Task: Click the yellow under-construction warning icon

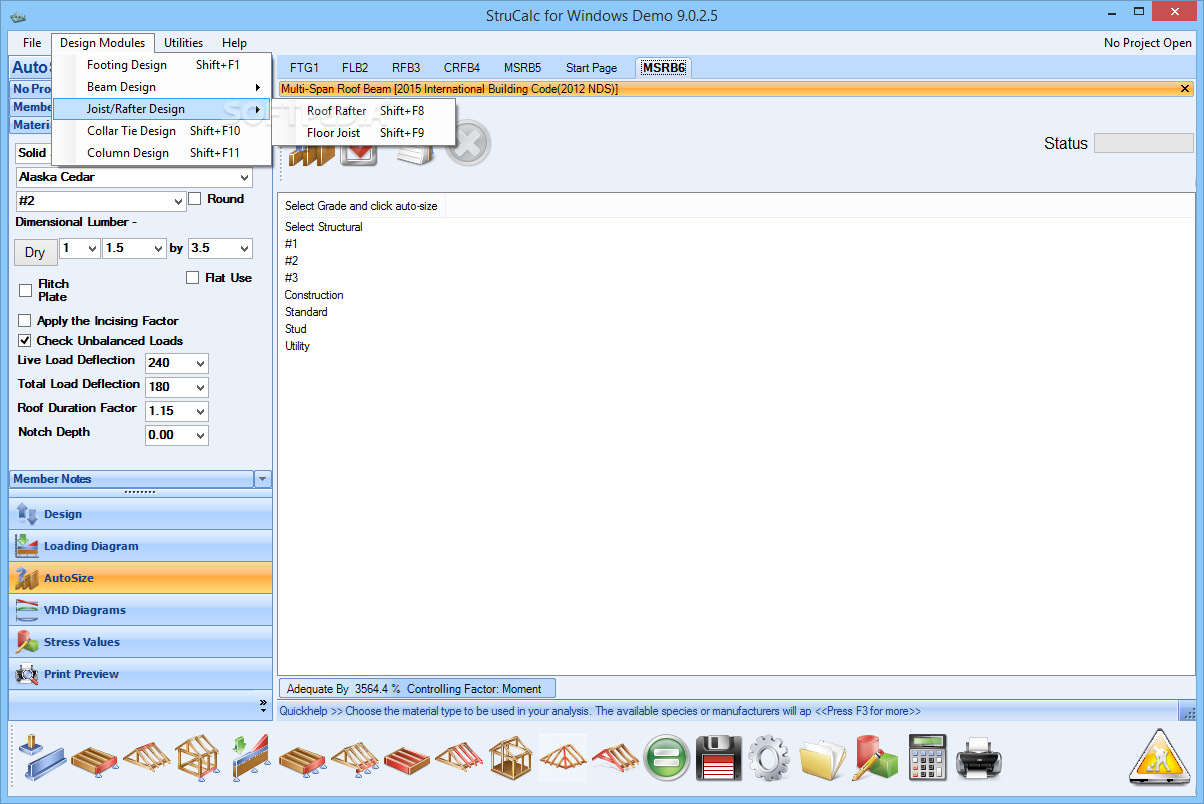Action: [1159, 756]
